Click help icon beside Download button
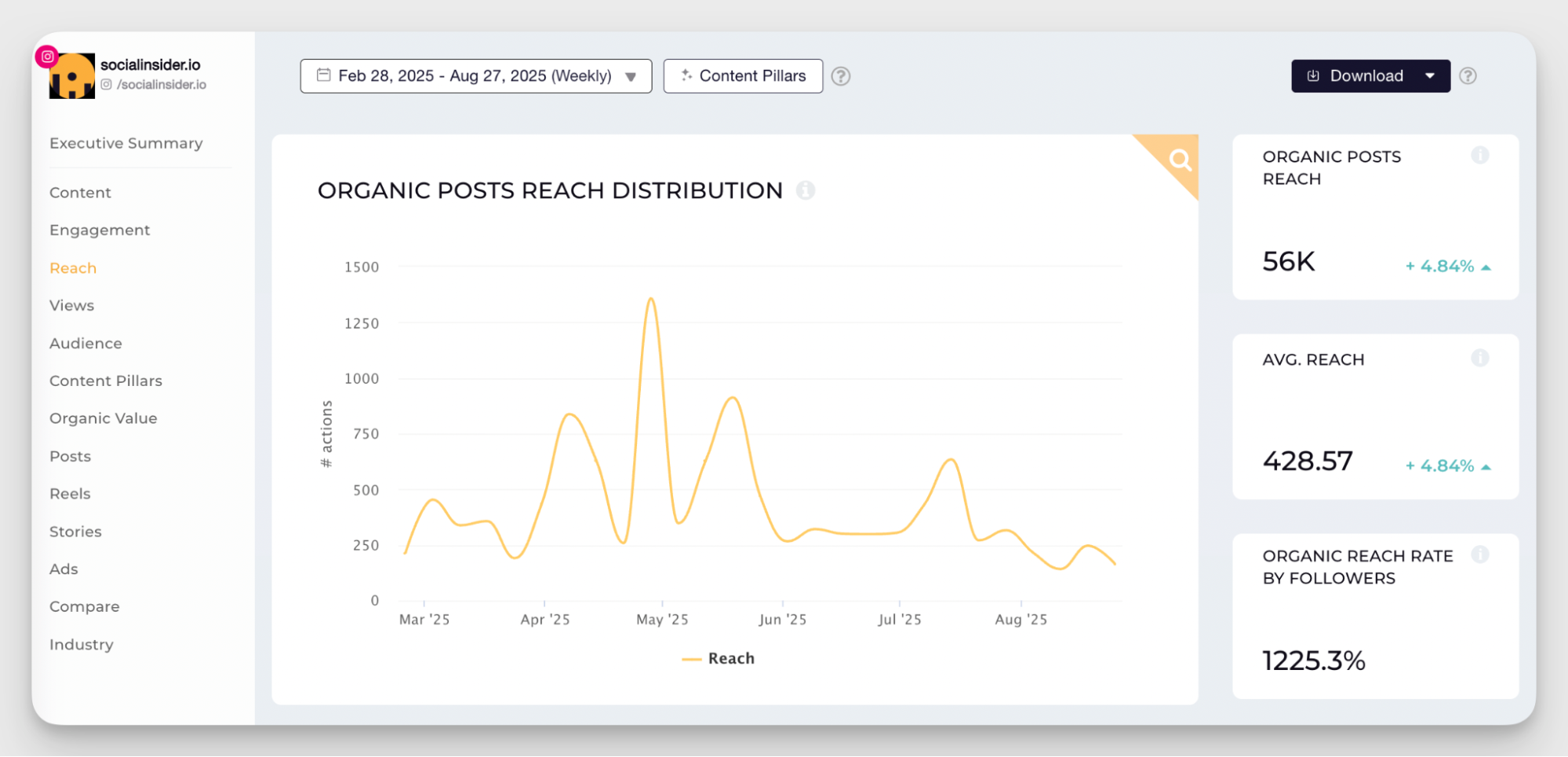Screen dimensions: 1568x757 click(1468, 76)
